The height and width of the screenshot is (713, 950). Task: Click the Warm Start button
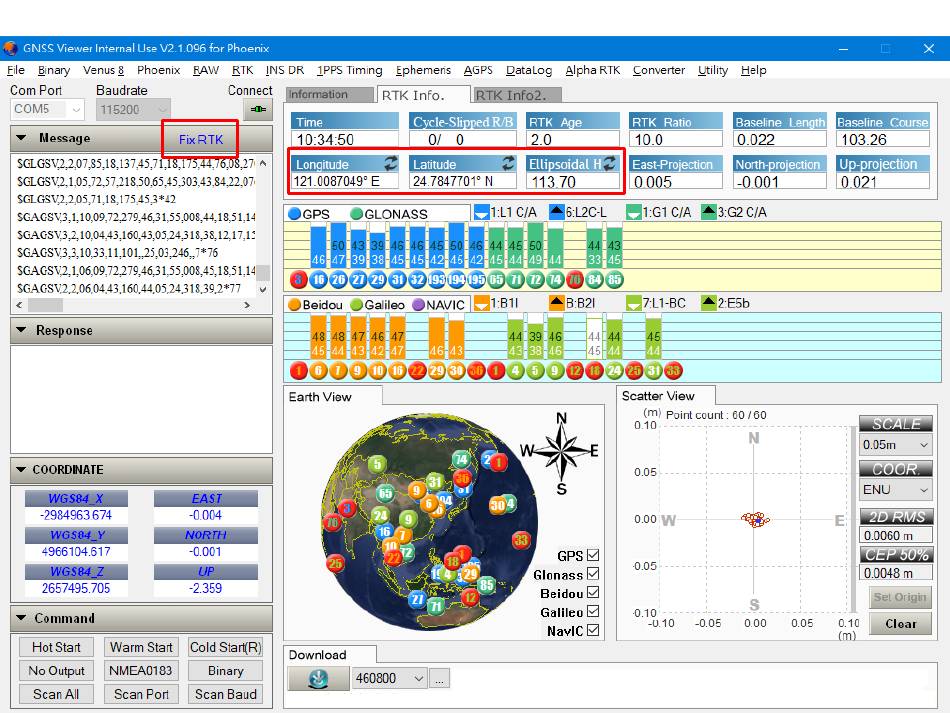(x=141, y=648)
